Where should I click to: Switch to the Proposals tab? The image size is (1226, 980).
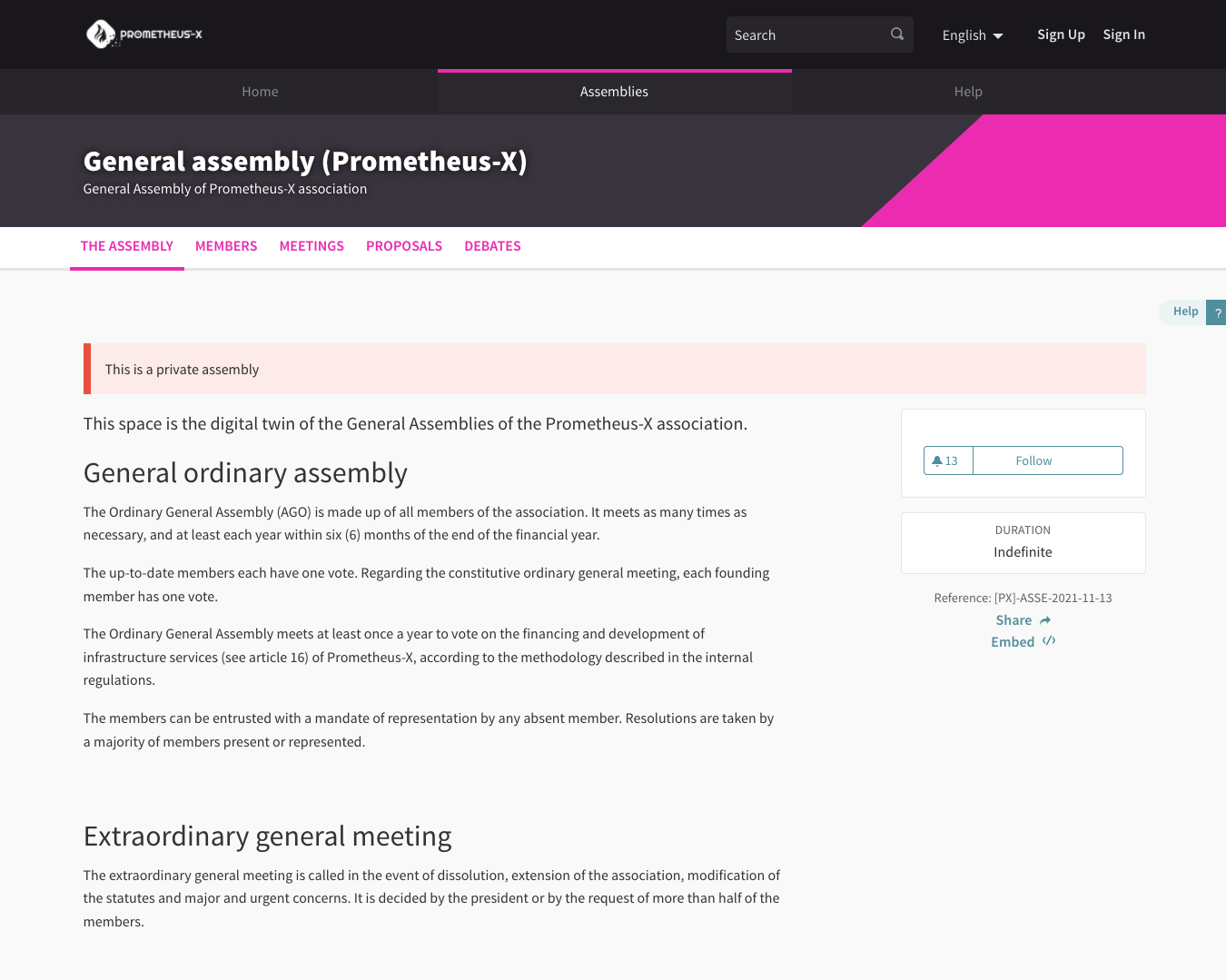404,246
